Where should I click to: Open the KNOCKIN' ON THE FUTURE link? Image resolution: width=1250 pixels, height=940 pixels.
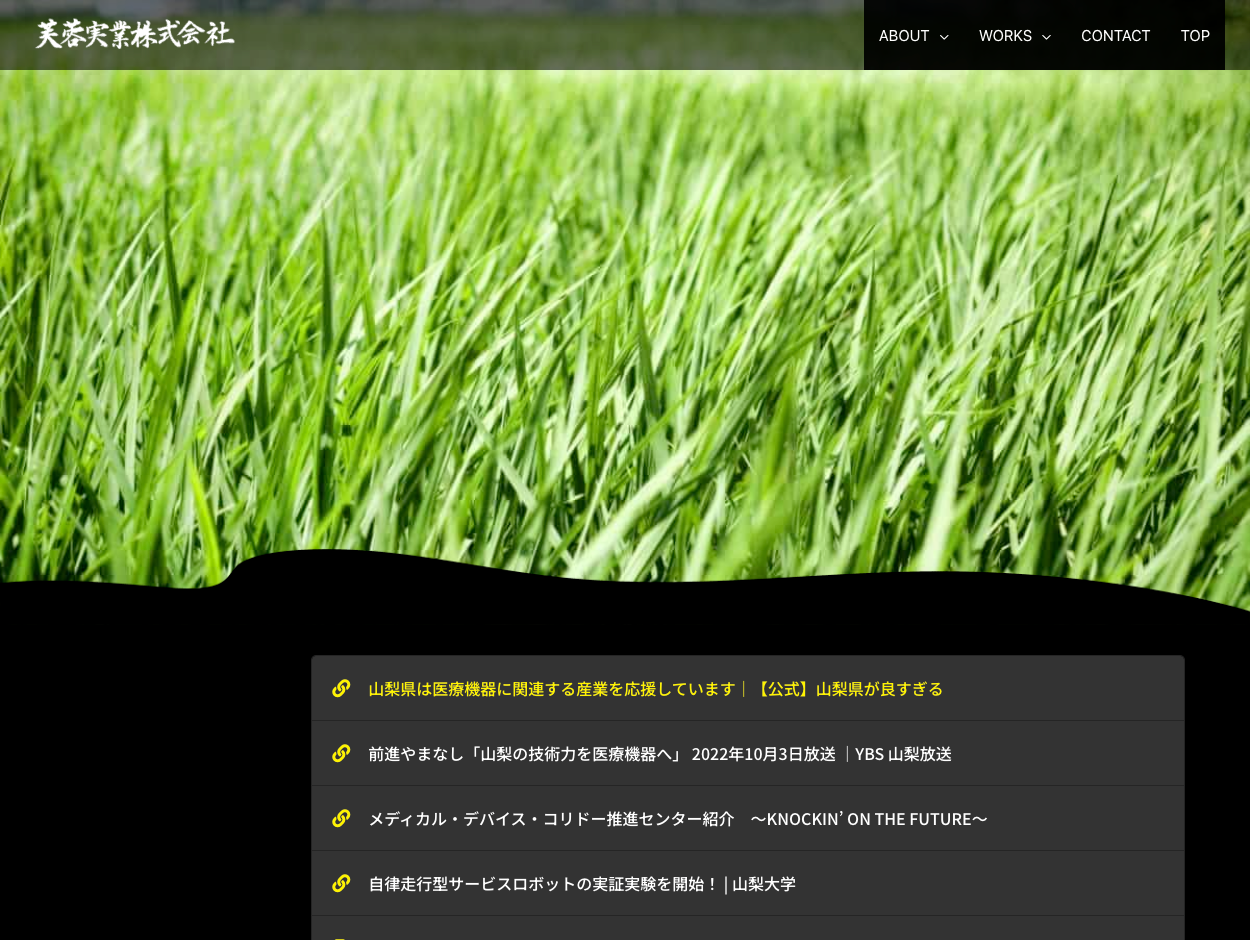[x=677, y=818]
